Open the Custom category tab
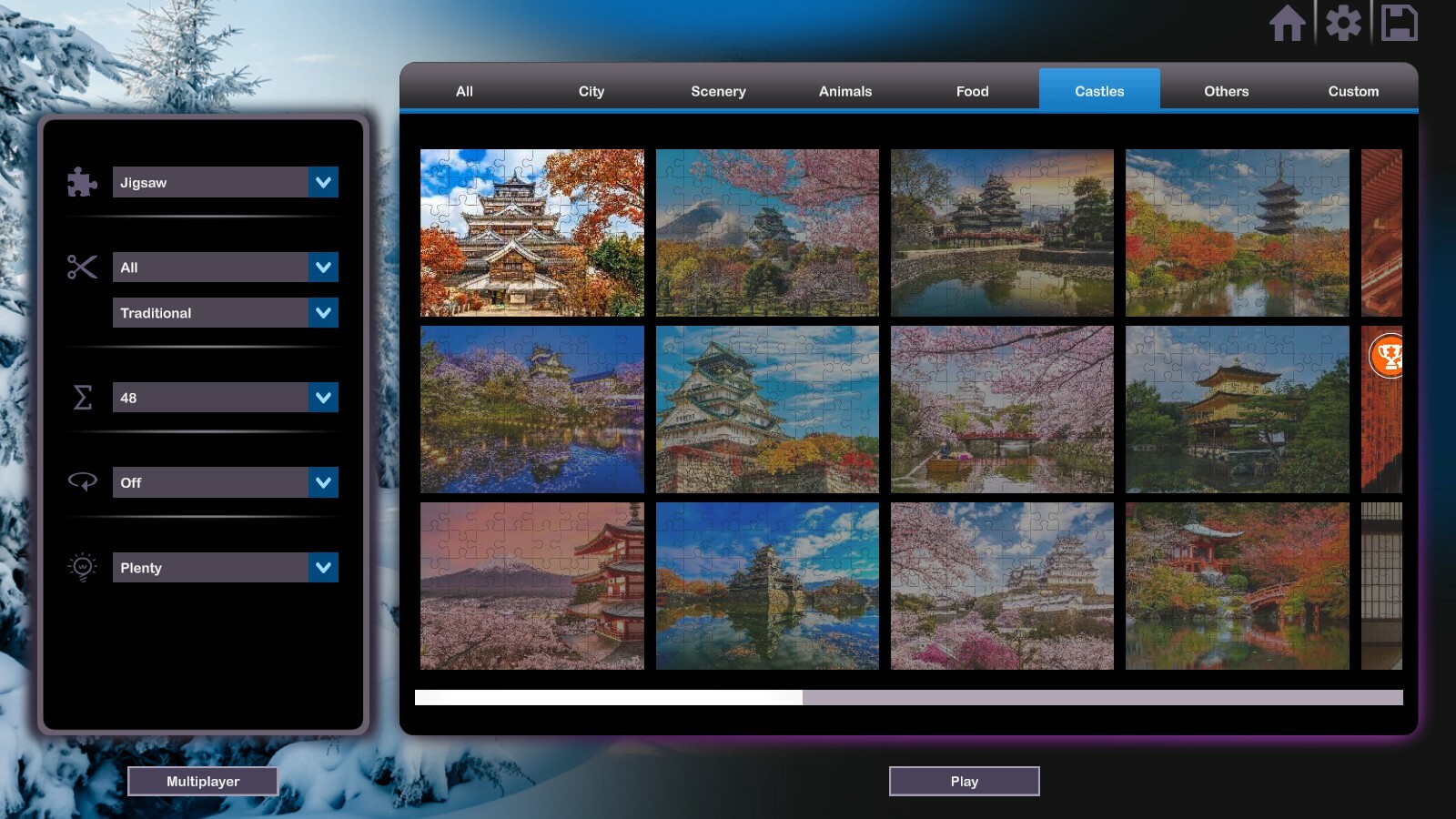Screen dimensions: 1456x819 coord(1354,91)
